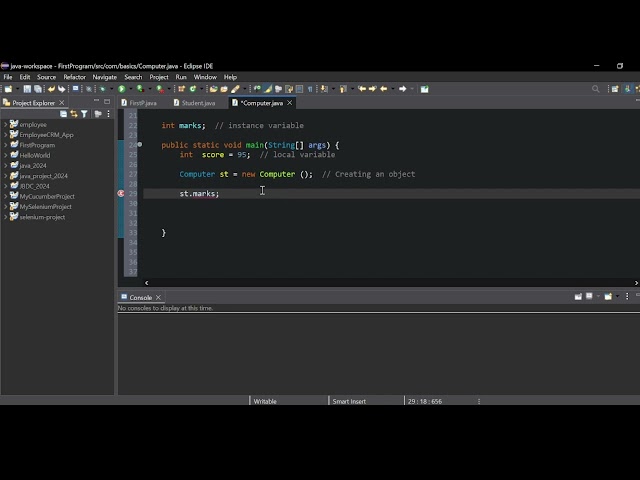This screenshot has width=640, height=480.
Task: Switch to the Student.java tab
Action: point(194,103)
